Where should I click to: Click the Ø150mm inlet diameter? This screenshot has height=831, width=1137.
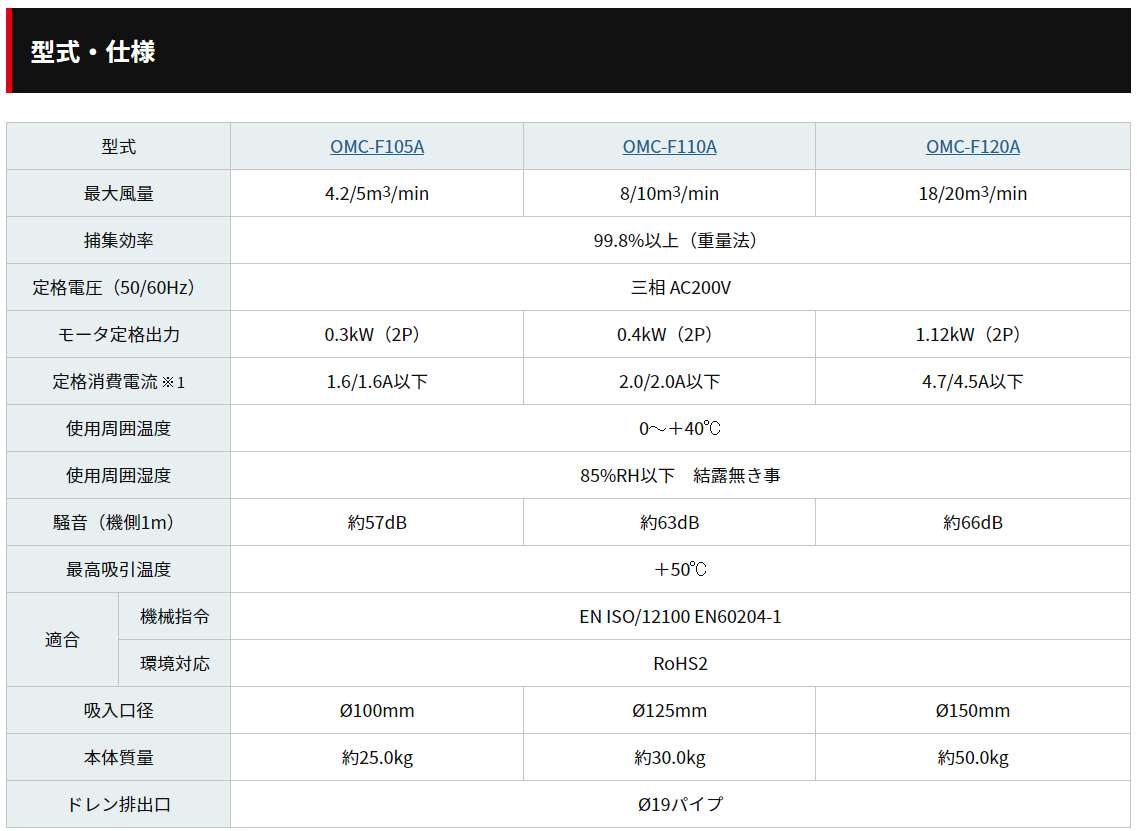(x=972, y=711)
